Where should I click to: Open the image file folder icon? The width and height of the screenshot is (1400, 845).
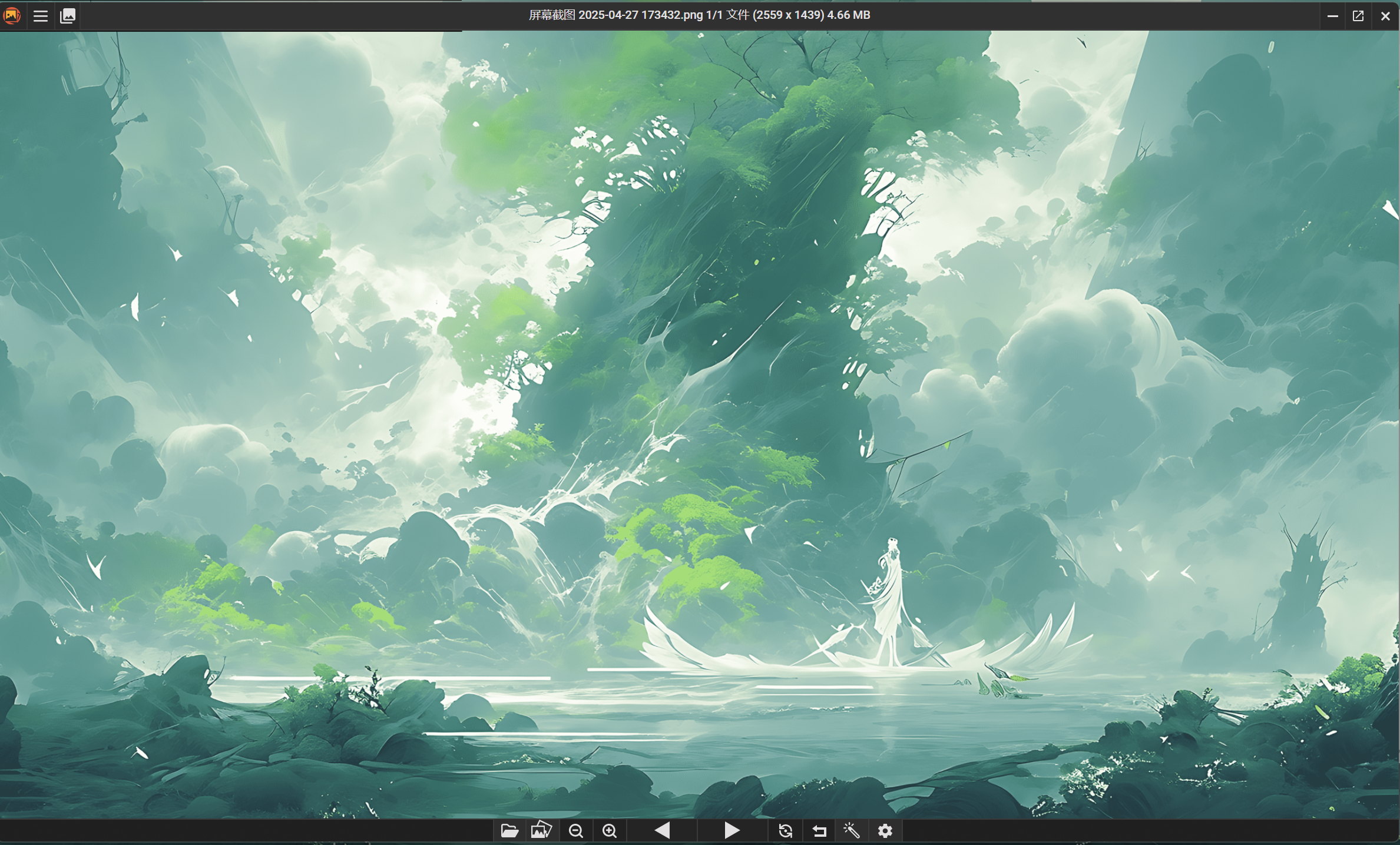(509, 831)
